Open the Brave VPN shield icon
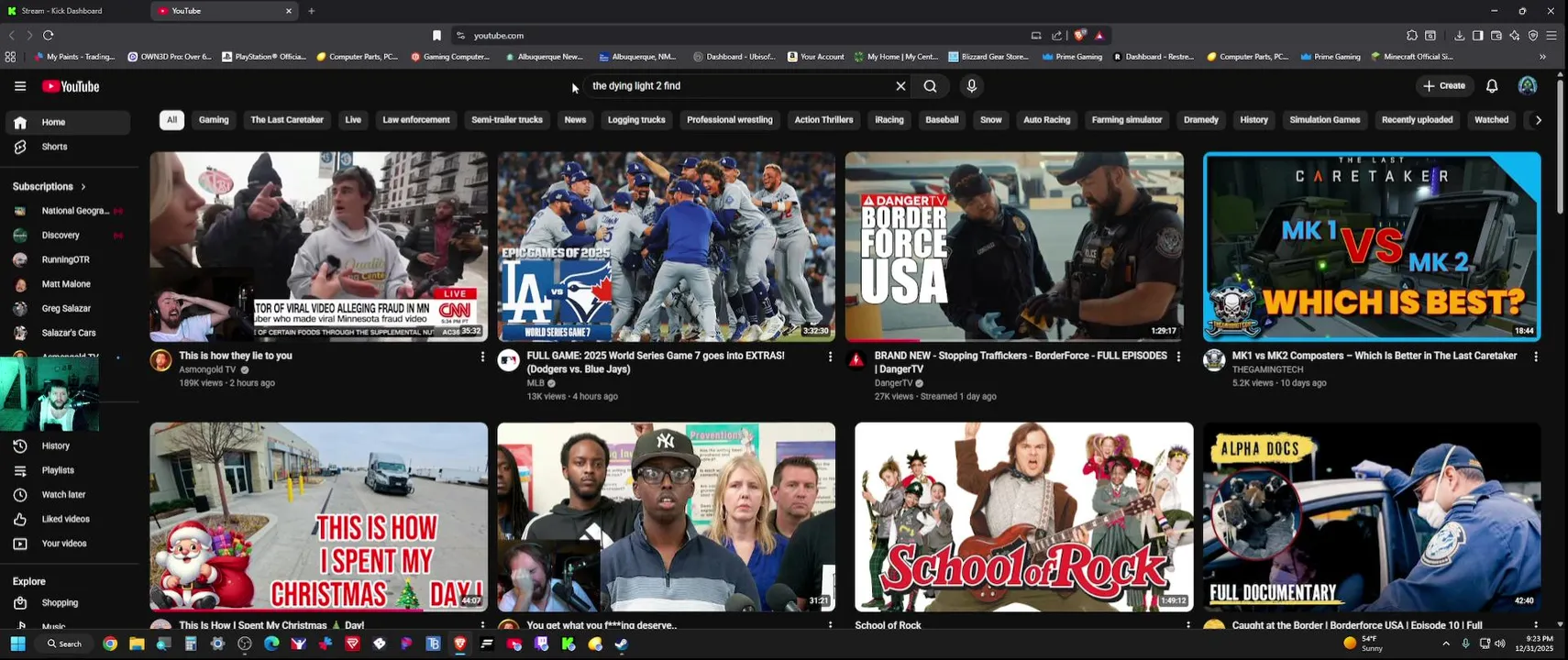The width and height of the screenshot is (1568, 660). click(x=1532, y=36)
